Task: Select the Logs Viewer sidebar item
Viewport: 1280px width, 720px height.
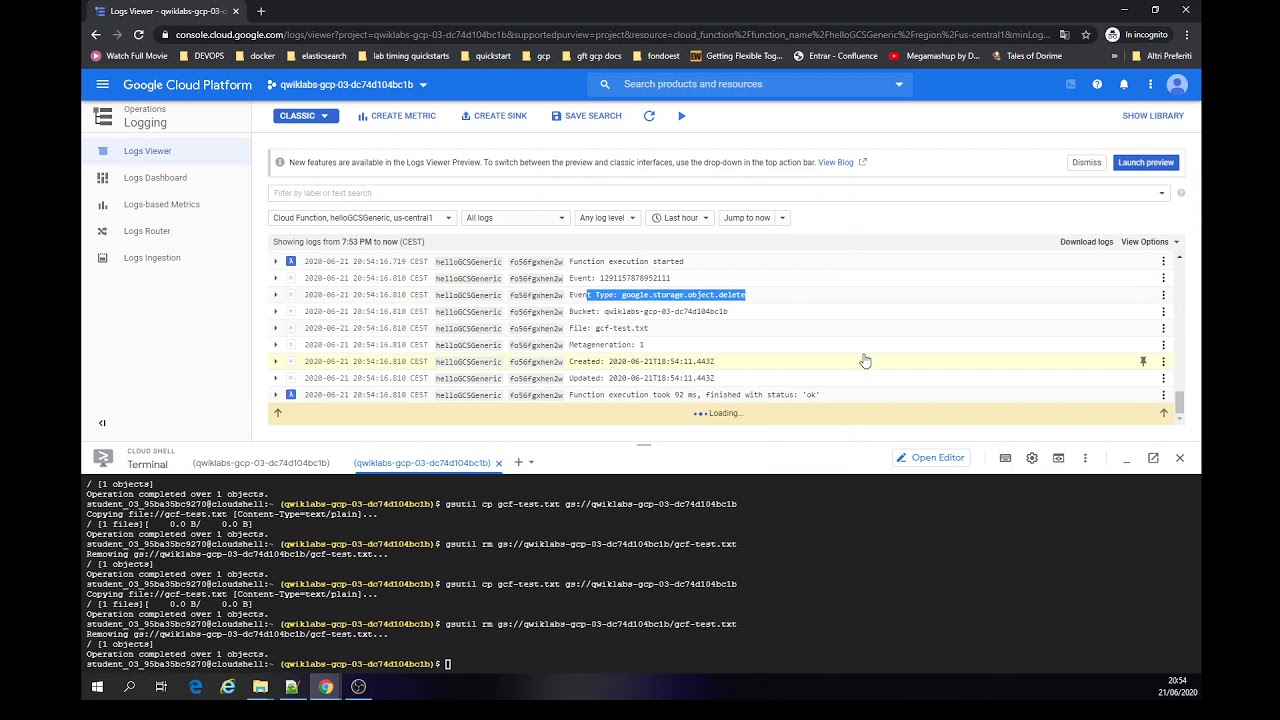Action: point(166,151)
